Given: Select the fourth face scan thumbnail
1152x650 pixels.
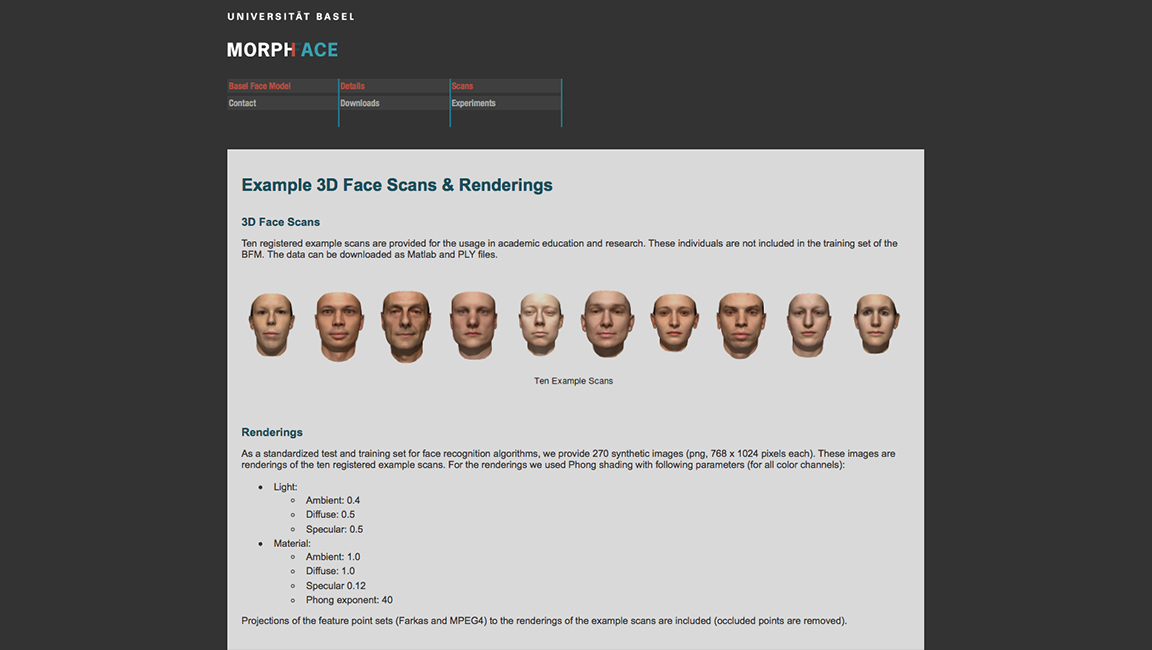Looking at the screenshot, I should [x=473, y=325].
